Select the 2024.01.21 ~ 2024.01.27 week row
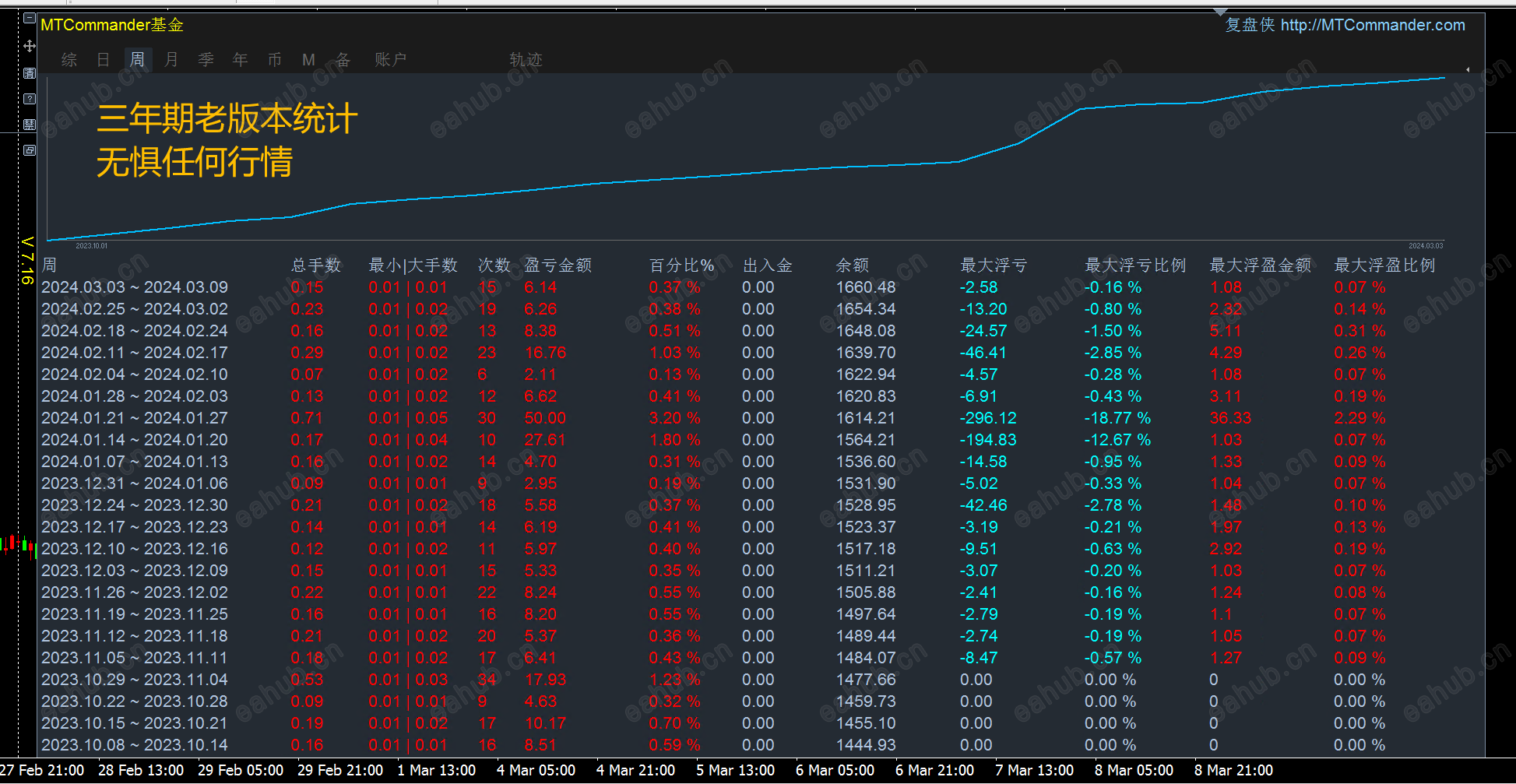The image size is (1516, 784). 135,418
